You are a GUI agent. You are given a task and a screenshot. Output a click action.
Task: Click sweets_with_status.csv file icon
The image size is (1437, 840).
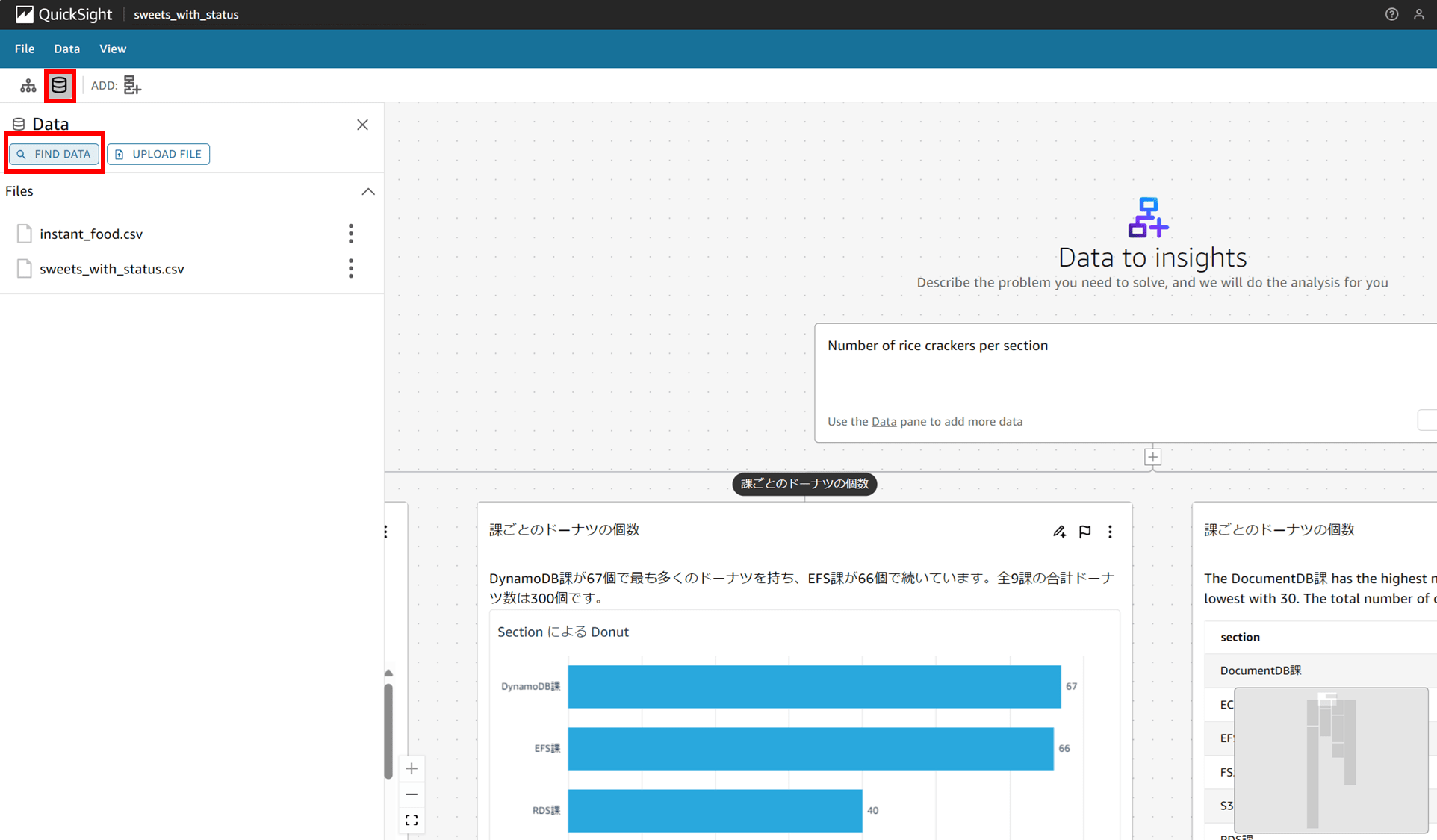pos(25,269)
